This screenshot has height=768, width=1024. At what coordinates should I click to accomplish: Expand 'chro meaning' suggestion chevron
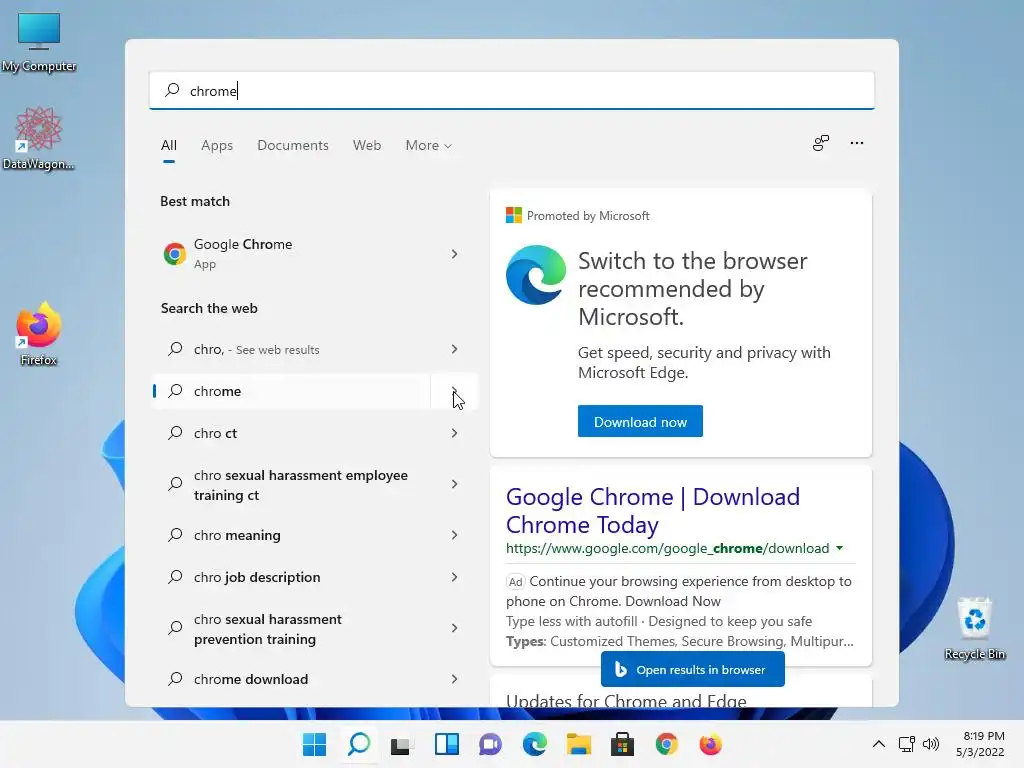point(455,535)
